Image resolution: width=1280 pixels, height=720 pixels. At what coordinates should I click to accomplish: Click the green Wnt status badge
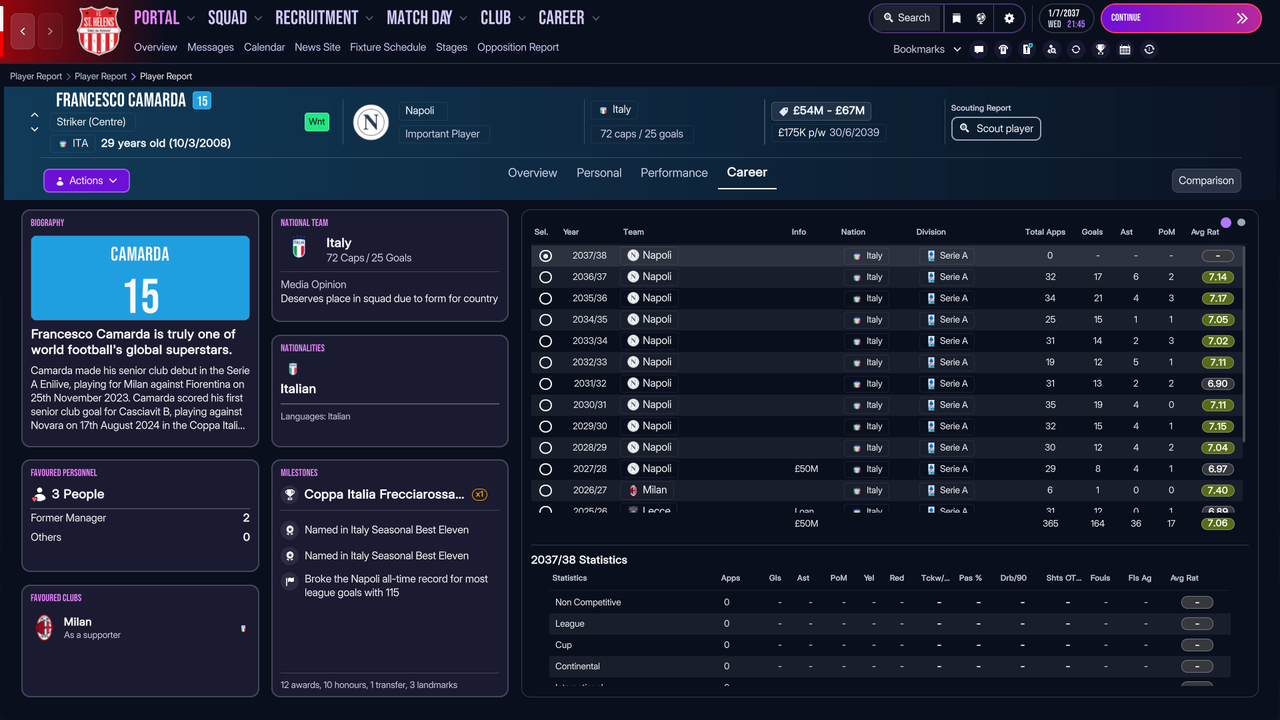(x=317, y=122)
